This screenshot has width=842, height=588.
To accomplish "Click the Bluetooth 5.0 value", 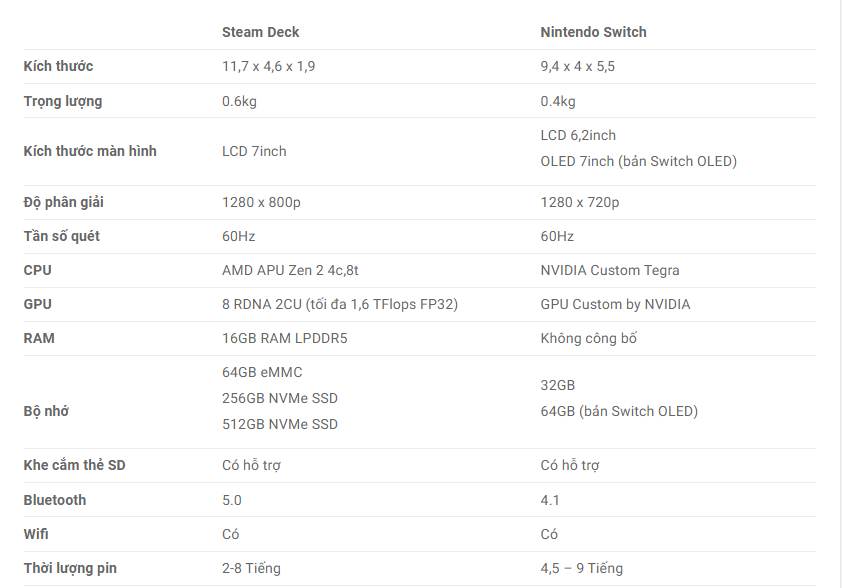I will click(231, 500).
